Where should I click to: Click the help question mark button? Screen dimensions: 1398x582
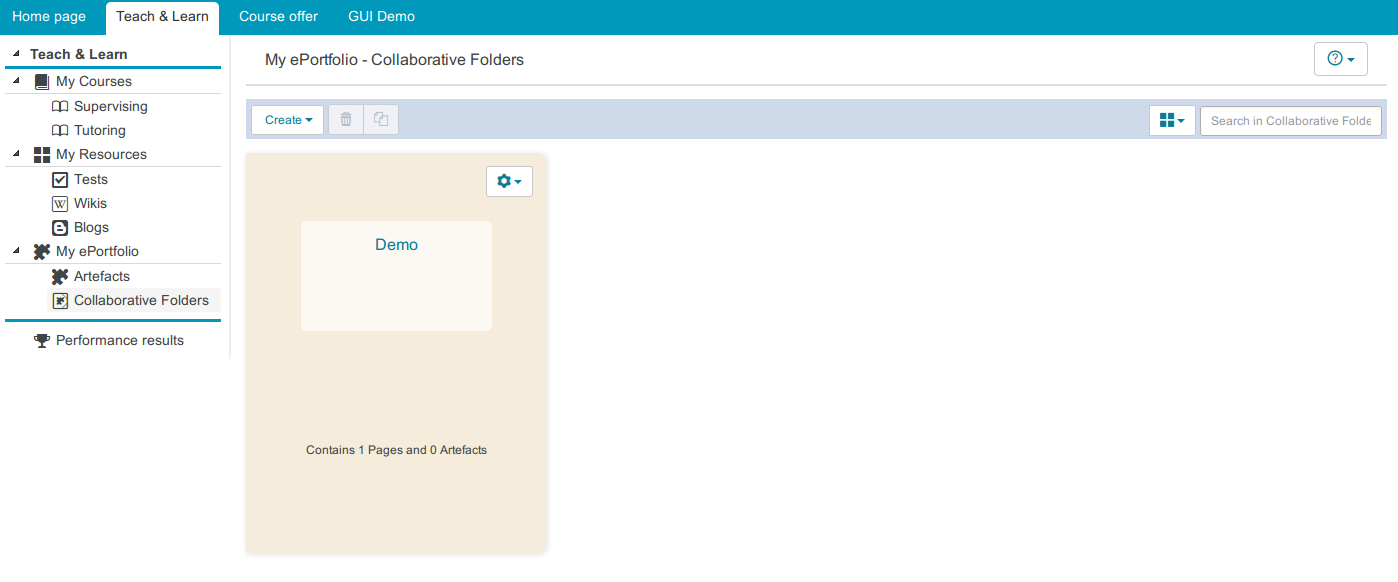(1340, 59)
